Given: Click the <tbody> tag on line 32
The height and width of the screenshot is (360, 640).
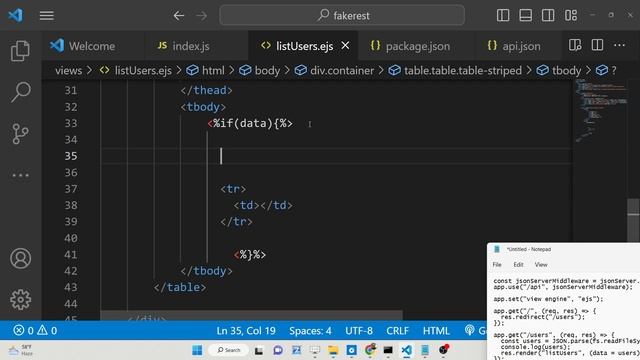Looking at the screenshot, I should click(x=203, y=107).
